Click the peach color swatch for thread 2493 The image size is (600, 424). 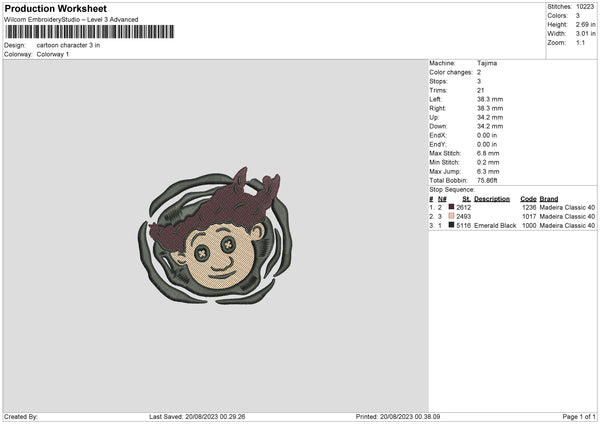(x=451, y=216)
